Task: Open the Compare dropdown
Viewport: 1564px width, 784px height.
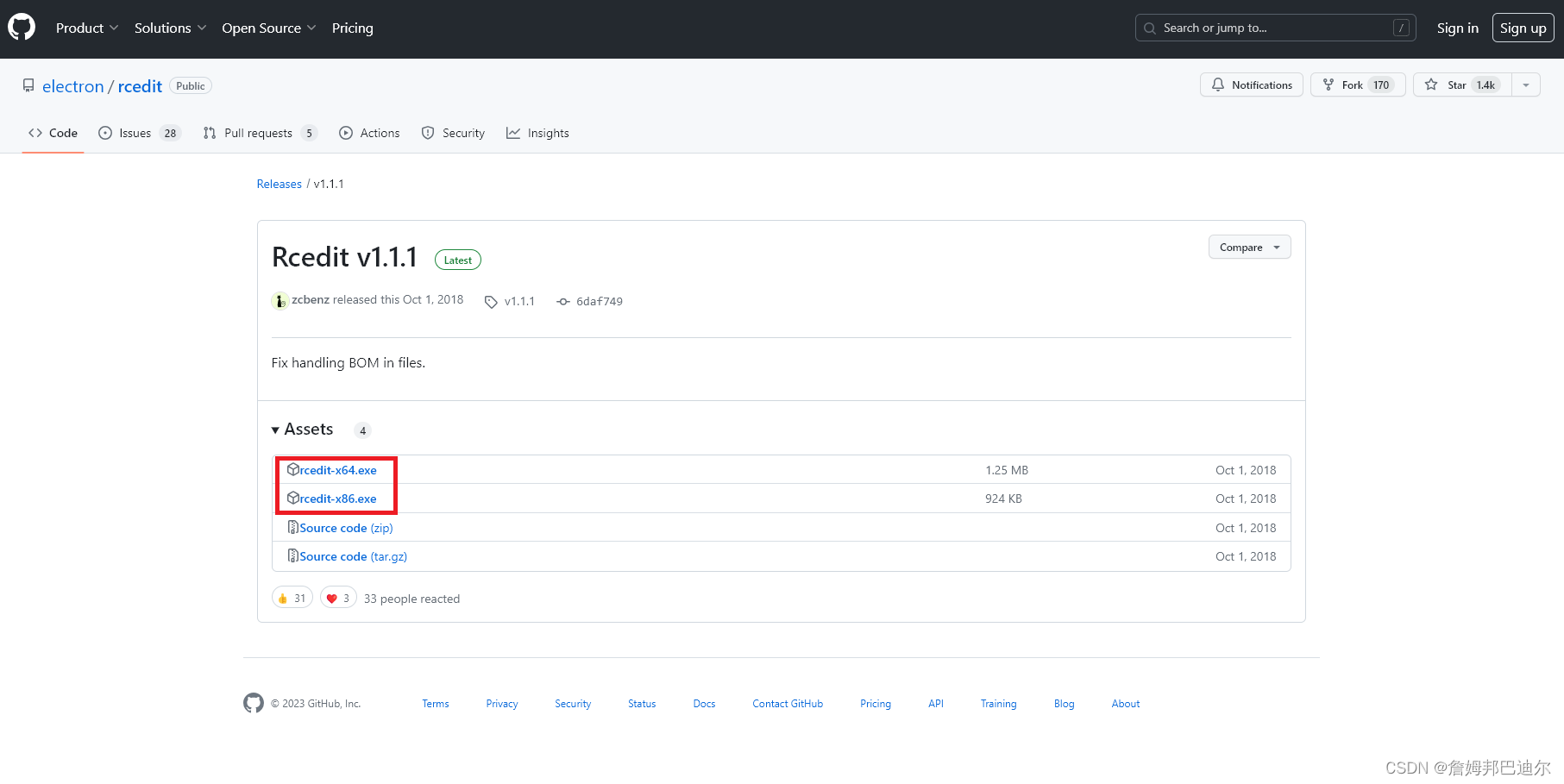Action: coord(1249,247)
